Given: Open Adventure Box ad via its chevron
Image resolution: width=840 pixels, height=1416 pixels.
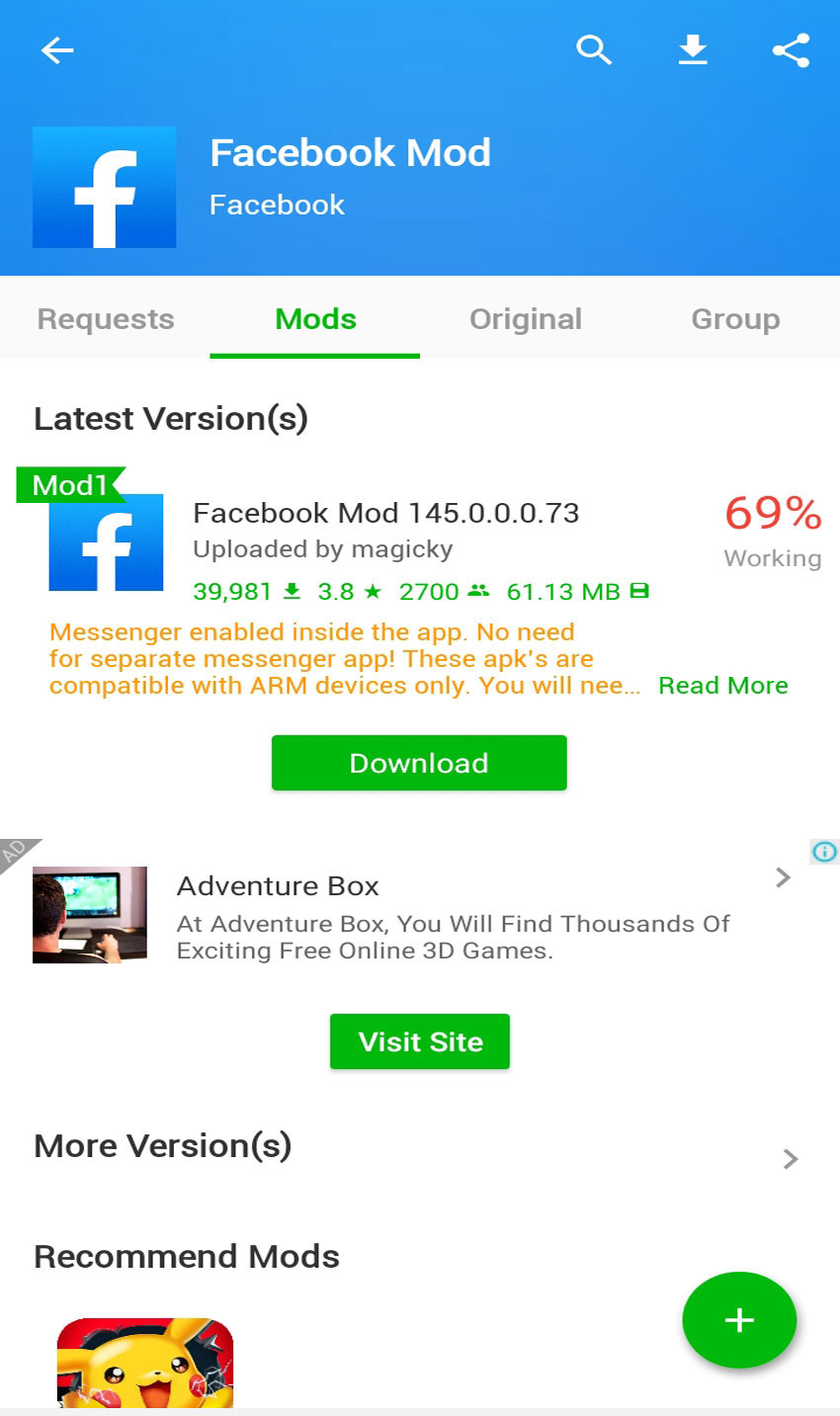Looking at the screenshot, I should 783,877.
